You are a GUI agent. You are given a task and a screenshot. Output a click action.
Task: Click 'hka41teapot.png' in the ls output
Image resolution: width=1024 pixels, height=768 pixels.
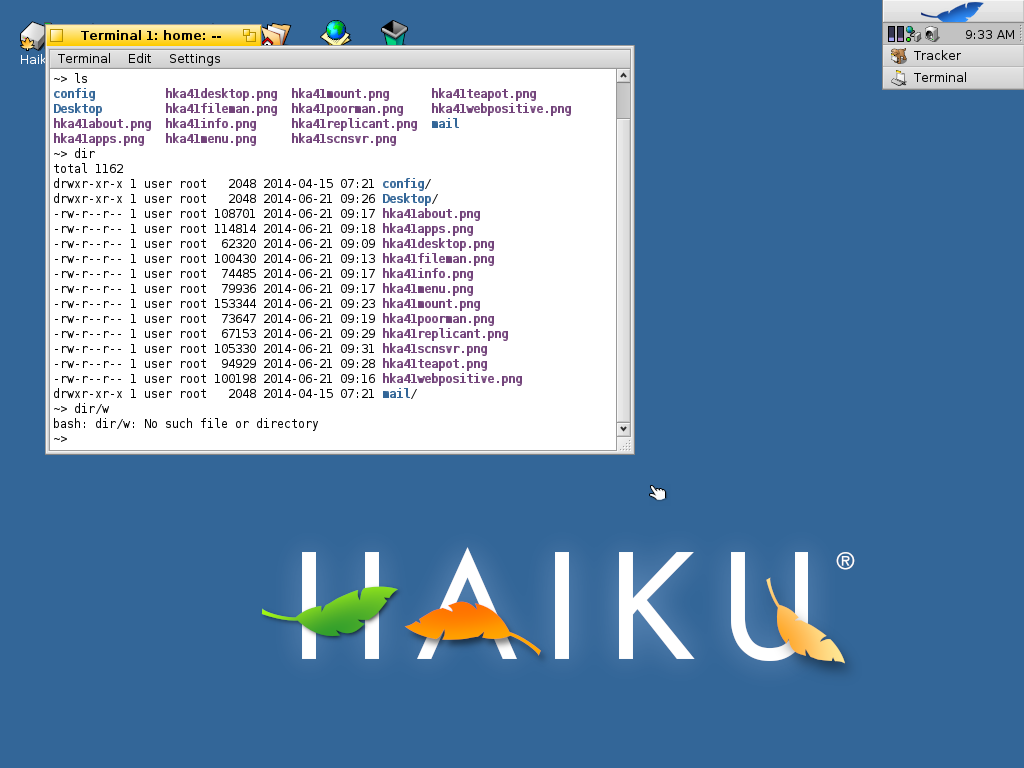(x=484, y=94)
